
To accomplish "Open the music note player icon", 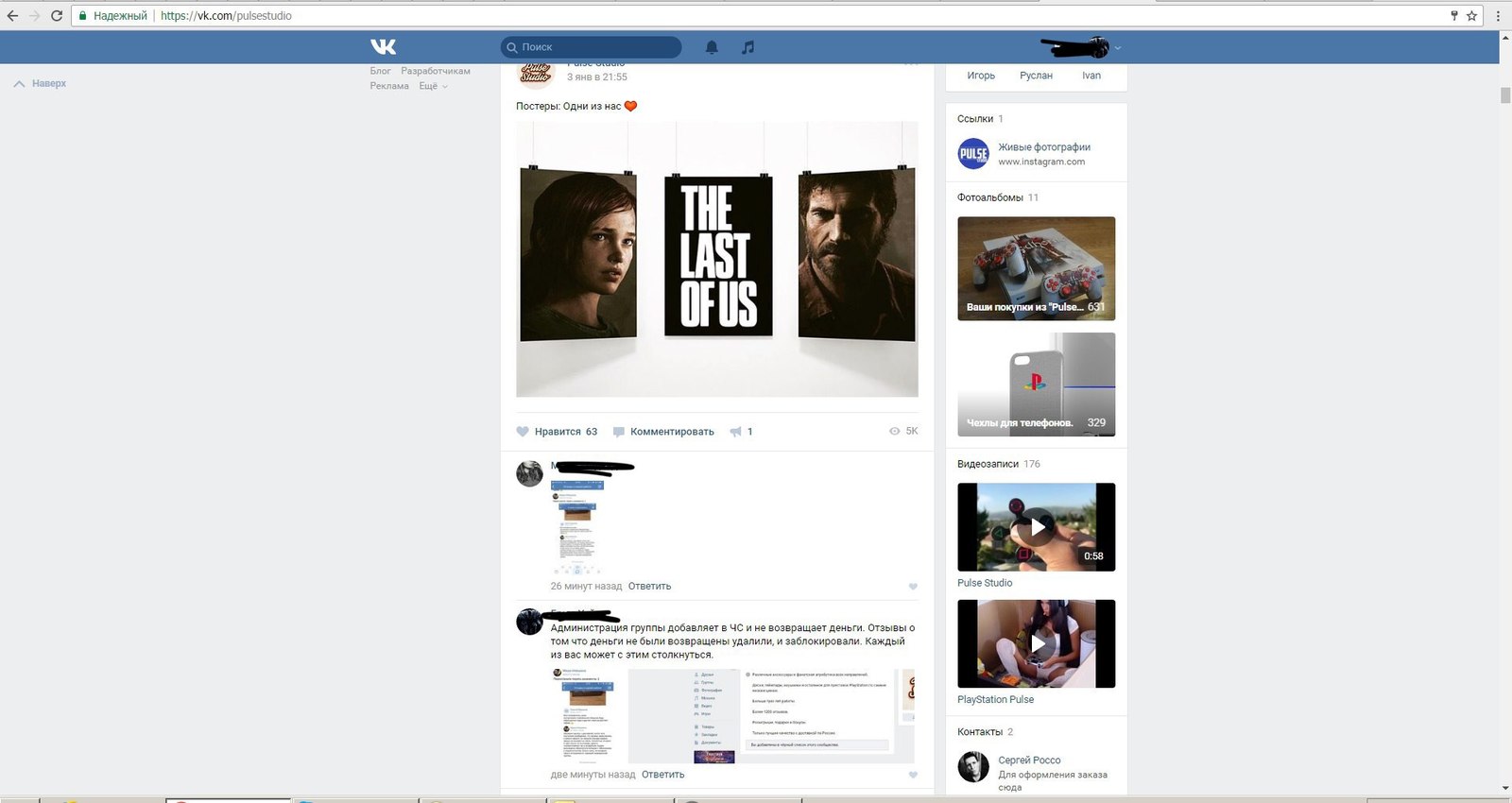I will click(x=747, y=47).
